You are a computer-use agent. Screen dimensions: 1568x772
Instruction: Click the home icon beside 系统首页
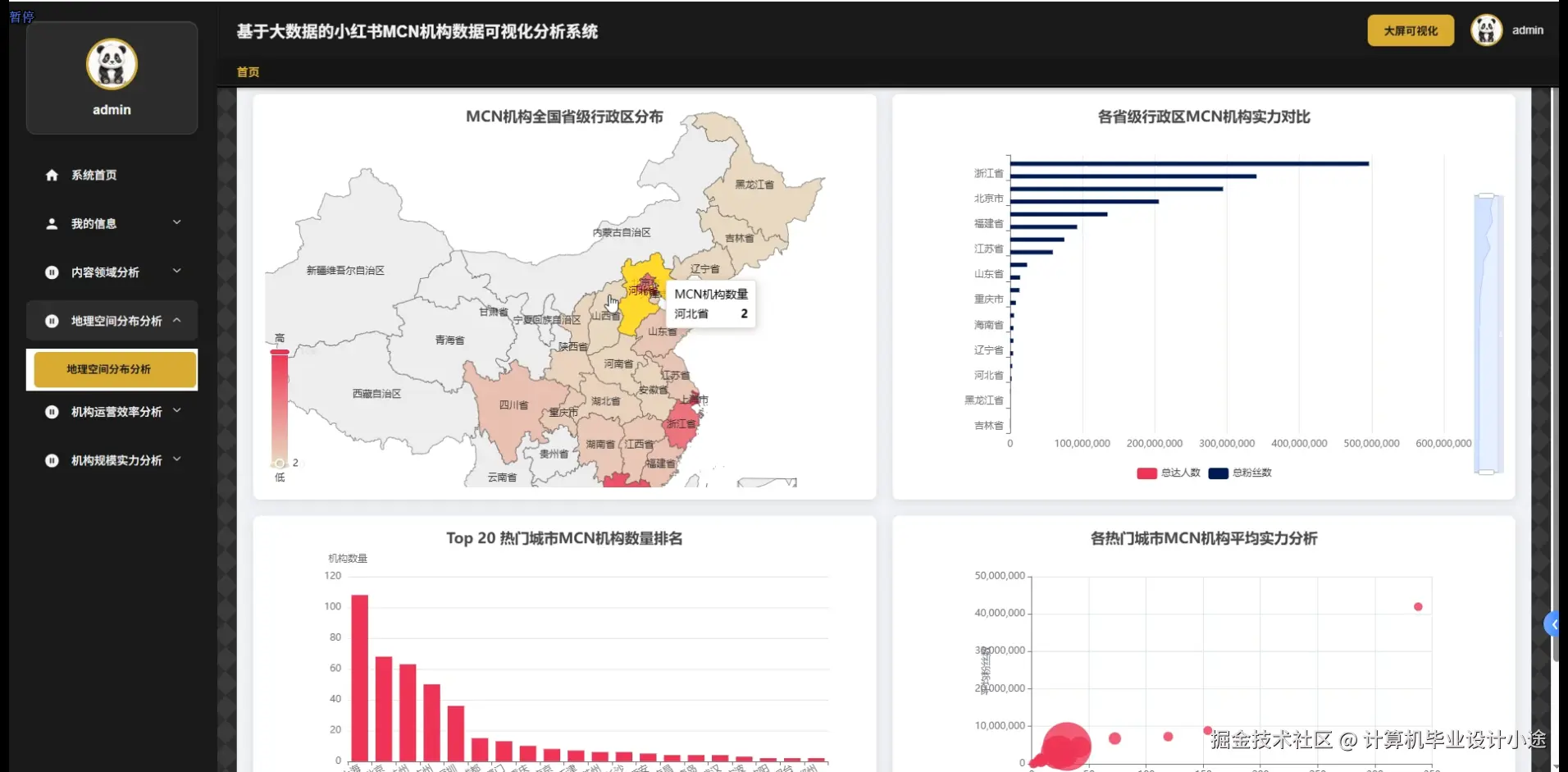52,175
